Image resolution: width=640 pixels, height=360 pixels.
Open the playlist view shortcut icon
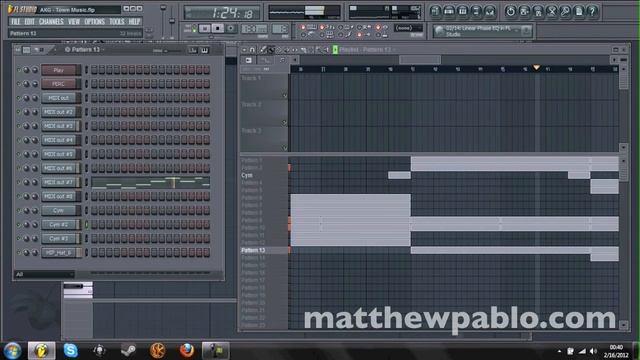[x=436, y=11]
